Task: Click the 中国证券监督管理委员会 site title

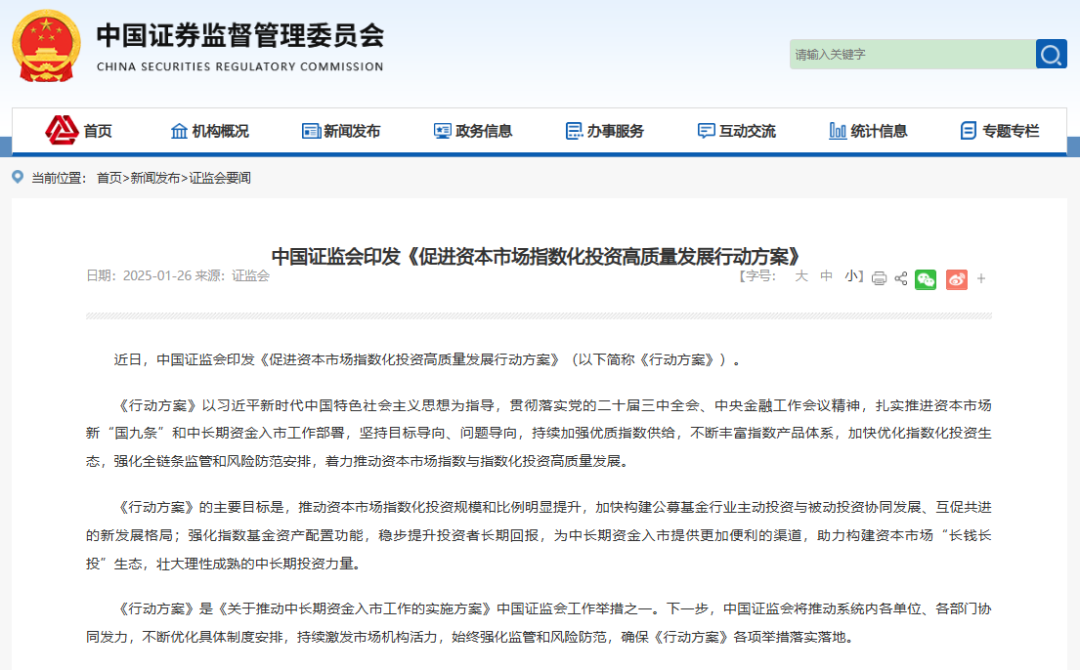Action: (240, 35)
